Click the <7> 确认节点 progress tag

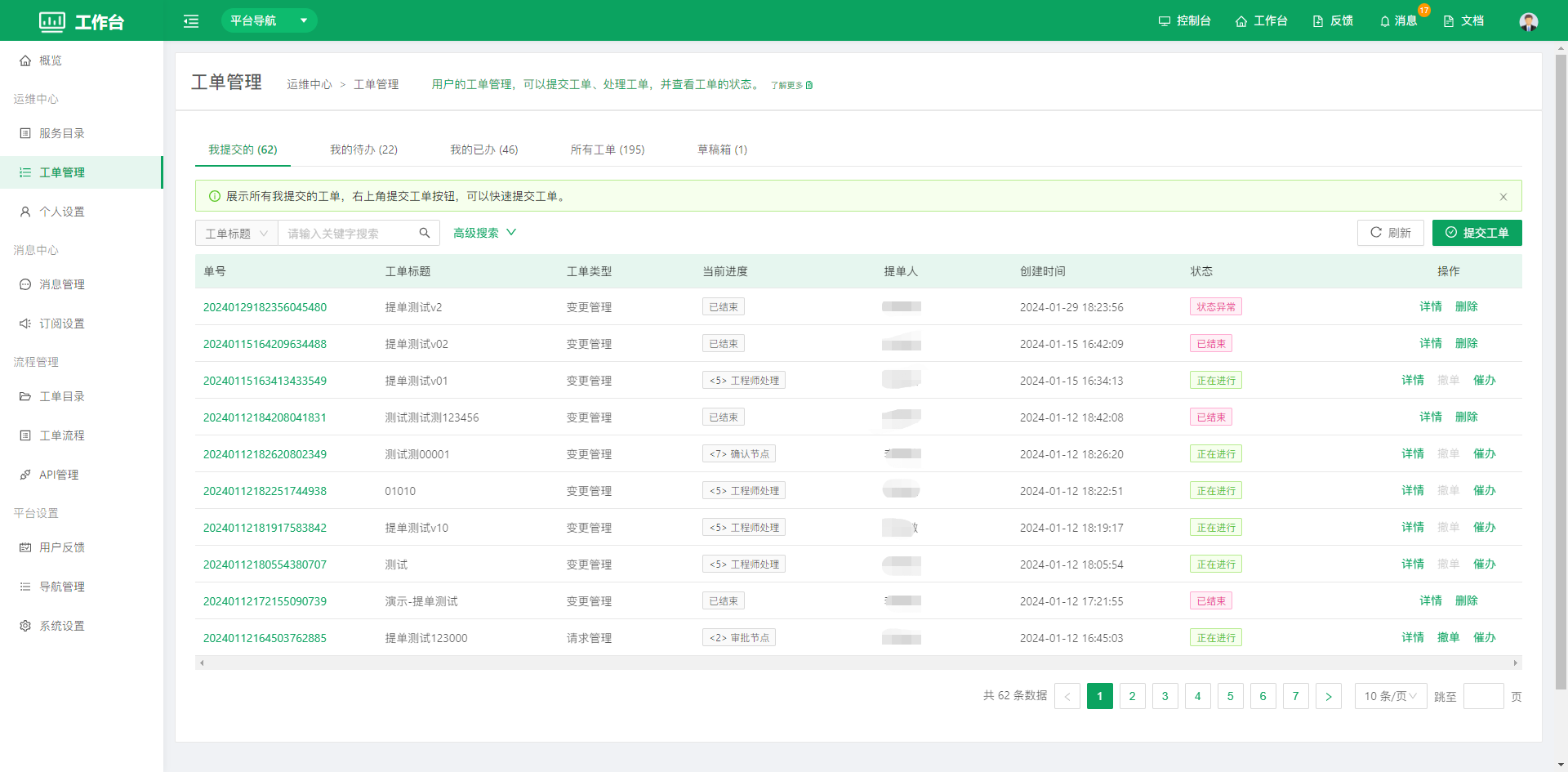click(739, 454)
